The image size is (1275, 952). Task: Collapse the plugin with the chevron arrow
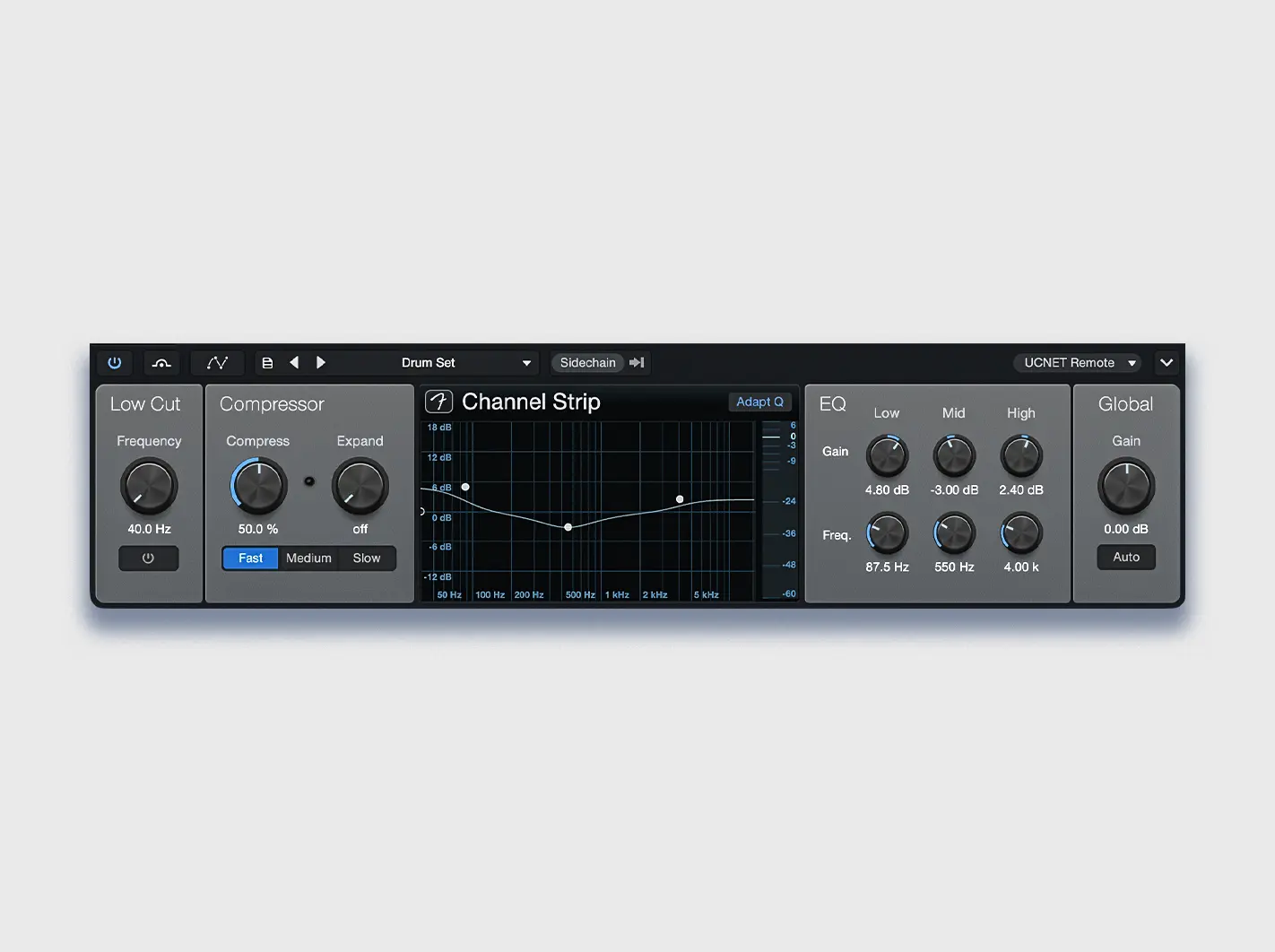[1167, 362]
